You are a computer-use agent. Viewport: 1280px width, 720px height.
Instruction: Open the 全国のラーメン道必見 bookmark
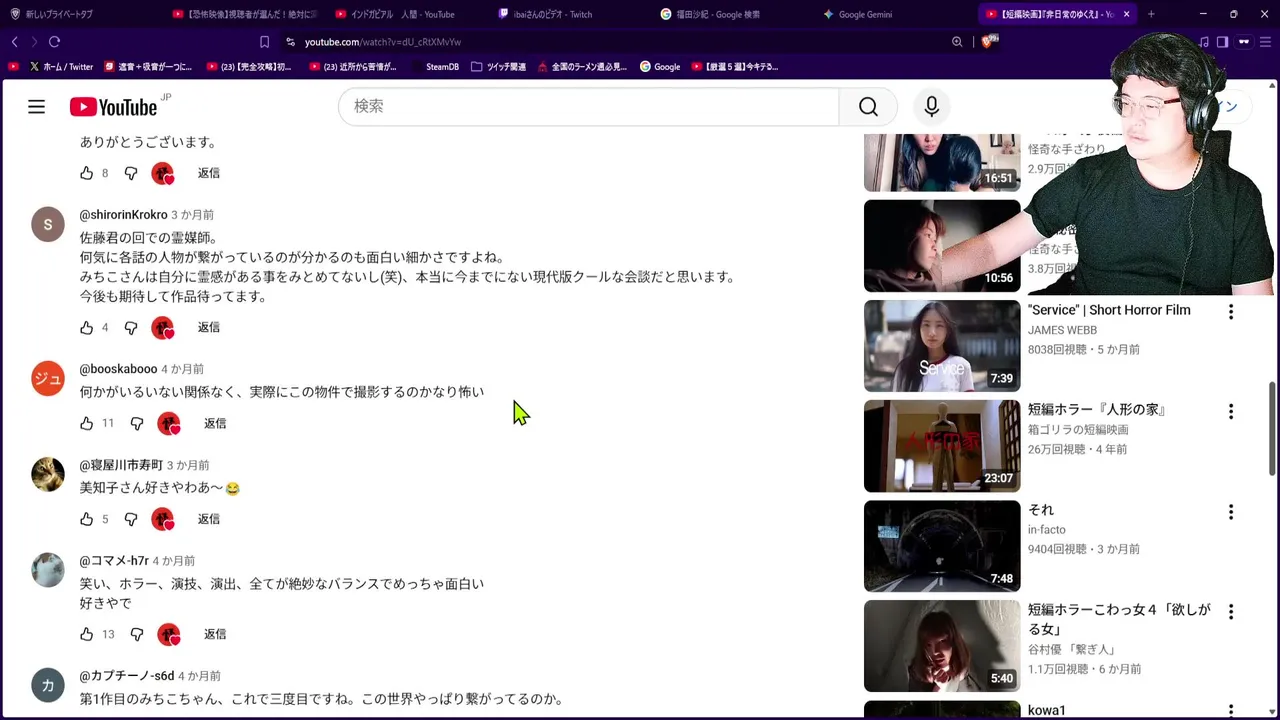tap(582, 67)
